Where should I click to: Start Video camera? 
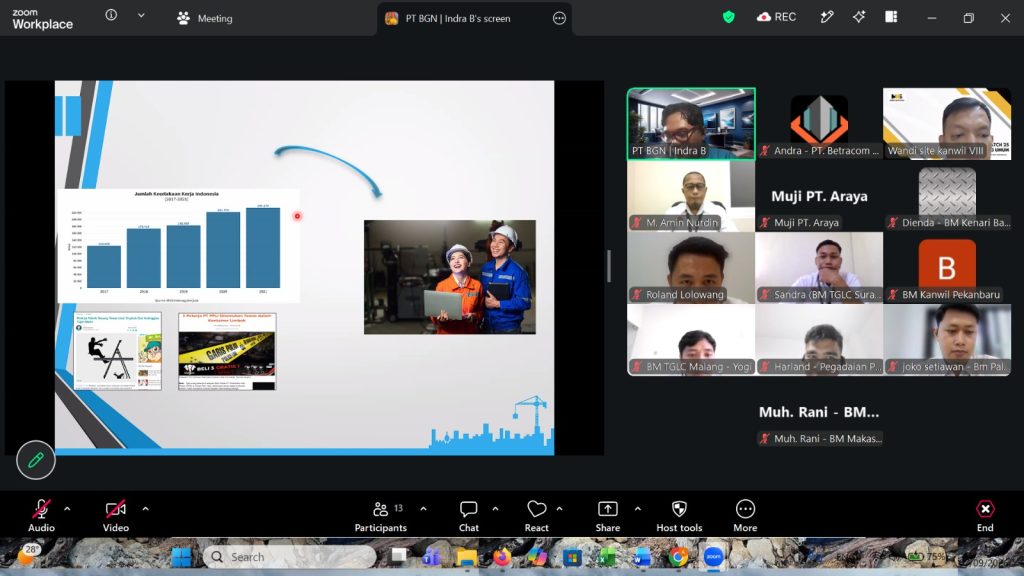116,515
